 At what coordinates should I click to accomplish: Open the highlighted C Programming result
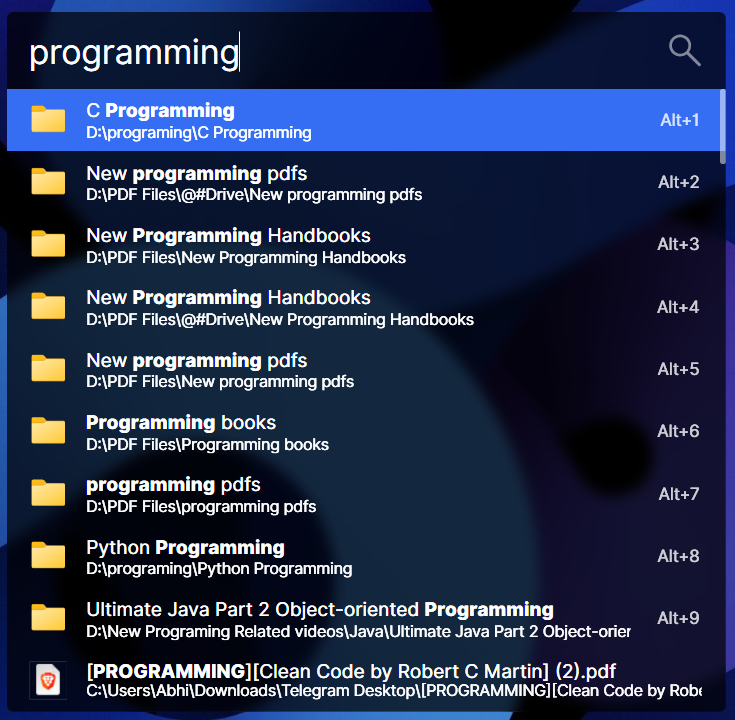click(363, 120)
